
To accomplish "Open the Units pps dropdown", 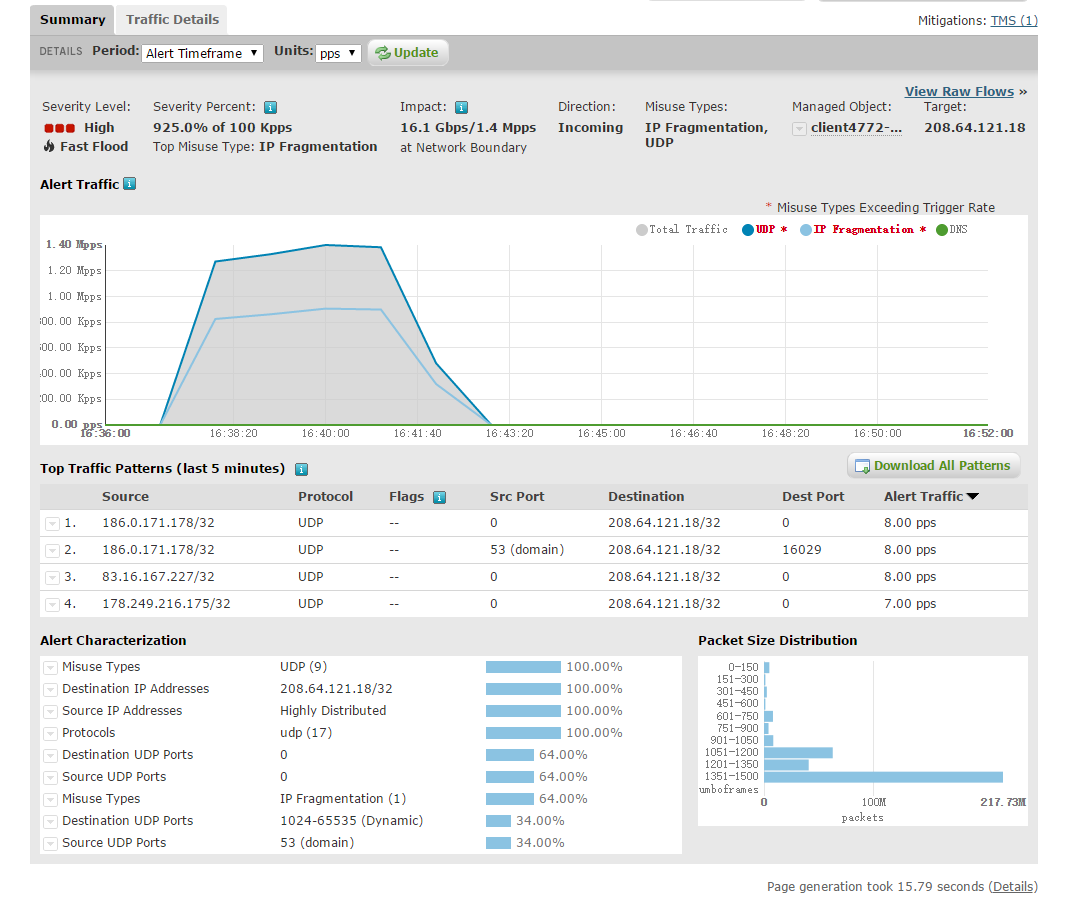I will coord(338,53).
